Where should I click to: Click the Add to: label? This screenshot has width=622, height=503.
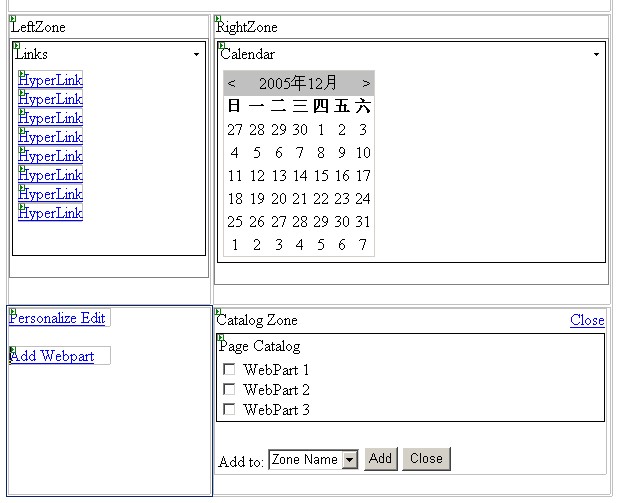coord(241,462)
